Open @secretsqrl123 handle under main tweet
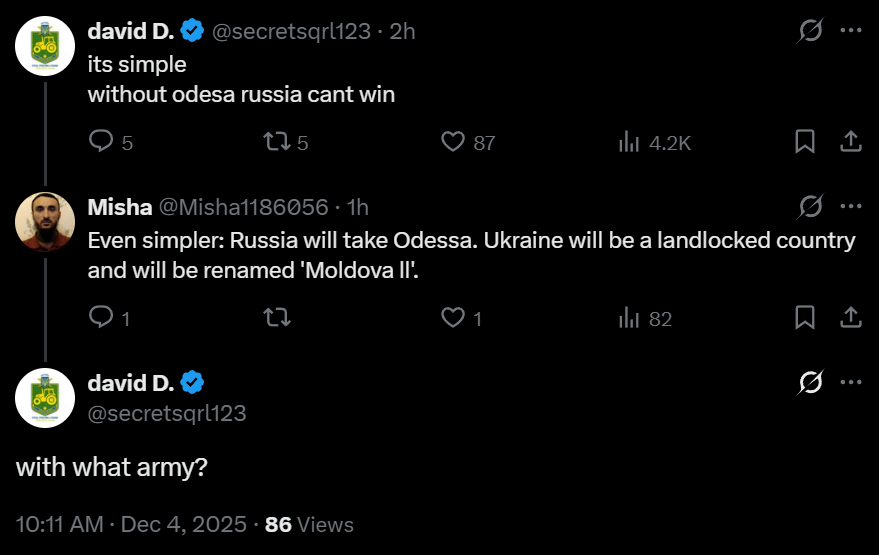879x555 pixels. click(167, 414)
